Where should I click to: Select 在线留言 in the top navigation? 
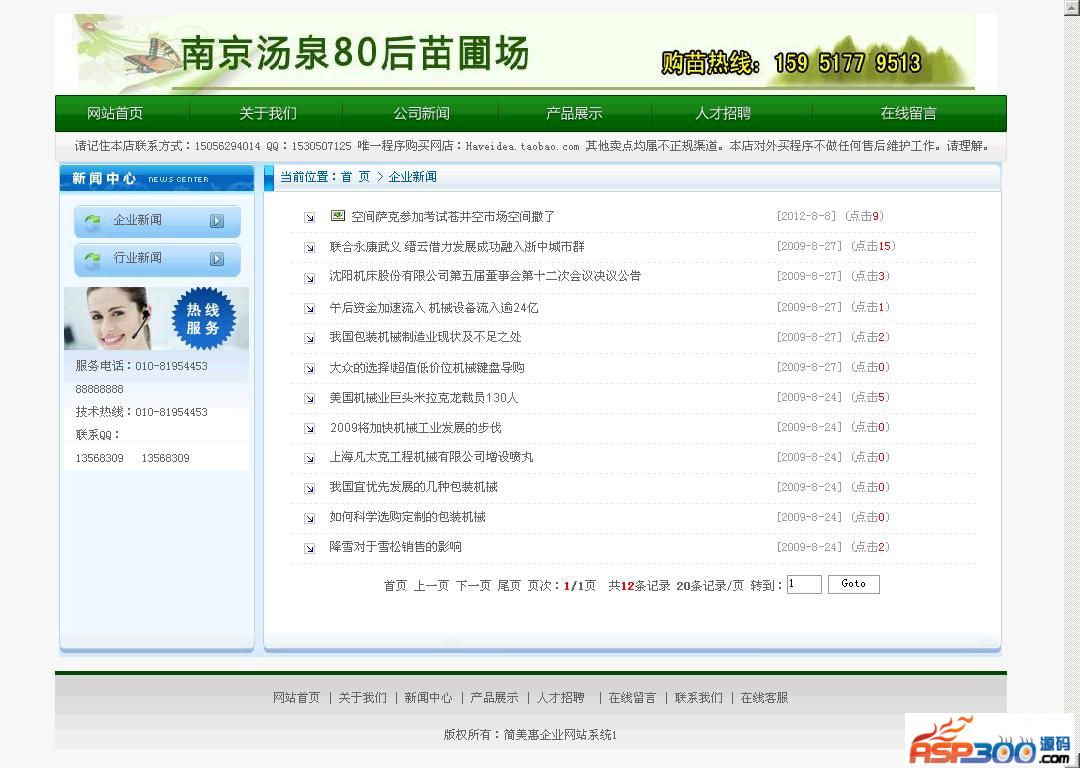908,113
